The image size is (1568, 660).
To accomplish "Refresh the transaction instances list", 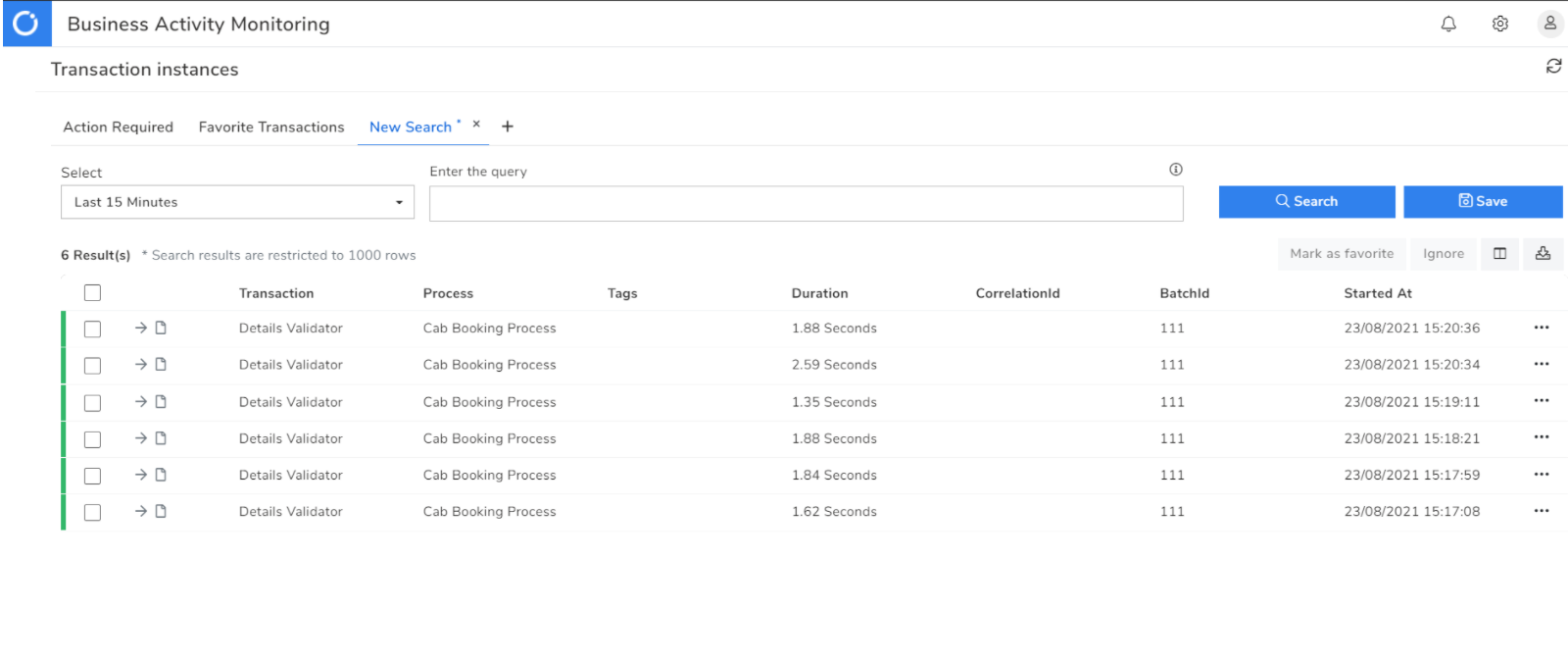I will click(1553, 66).
